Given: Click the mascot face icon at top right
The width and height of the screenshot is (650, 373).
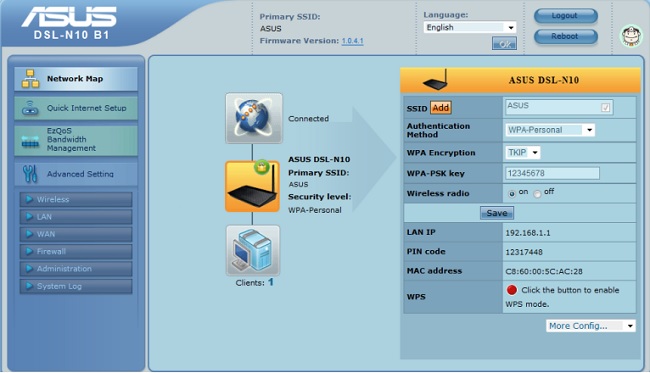Looking at the screenshot, I should tap(631, 36).
